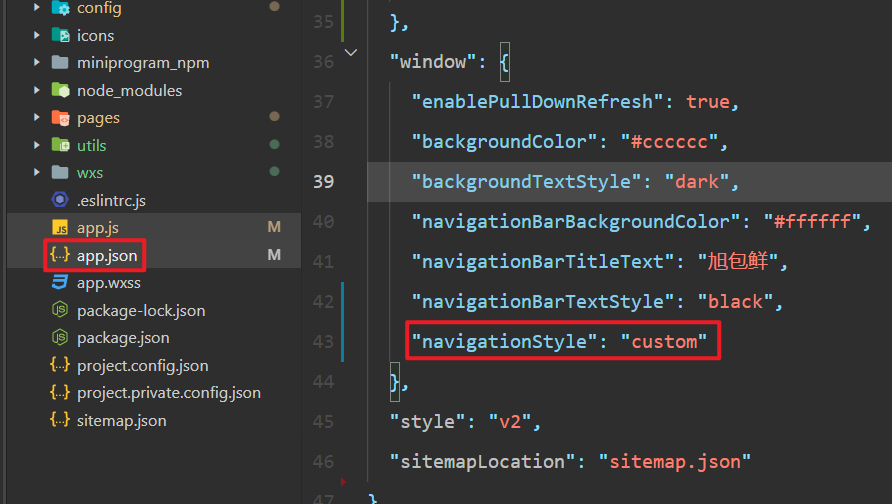892x504 pixels.
Task: Click the "sitemapLocation" key on line 46
Action: tap(482, 461)
